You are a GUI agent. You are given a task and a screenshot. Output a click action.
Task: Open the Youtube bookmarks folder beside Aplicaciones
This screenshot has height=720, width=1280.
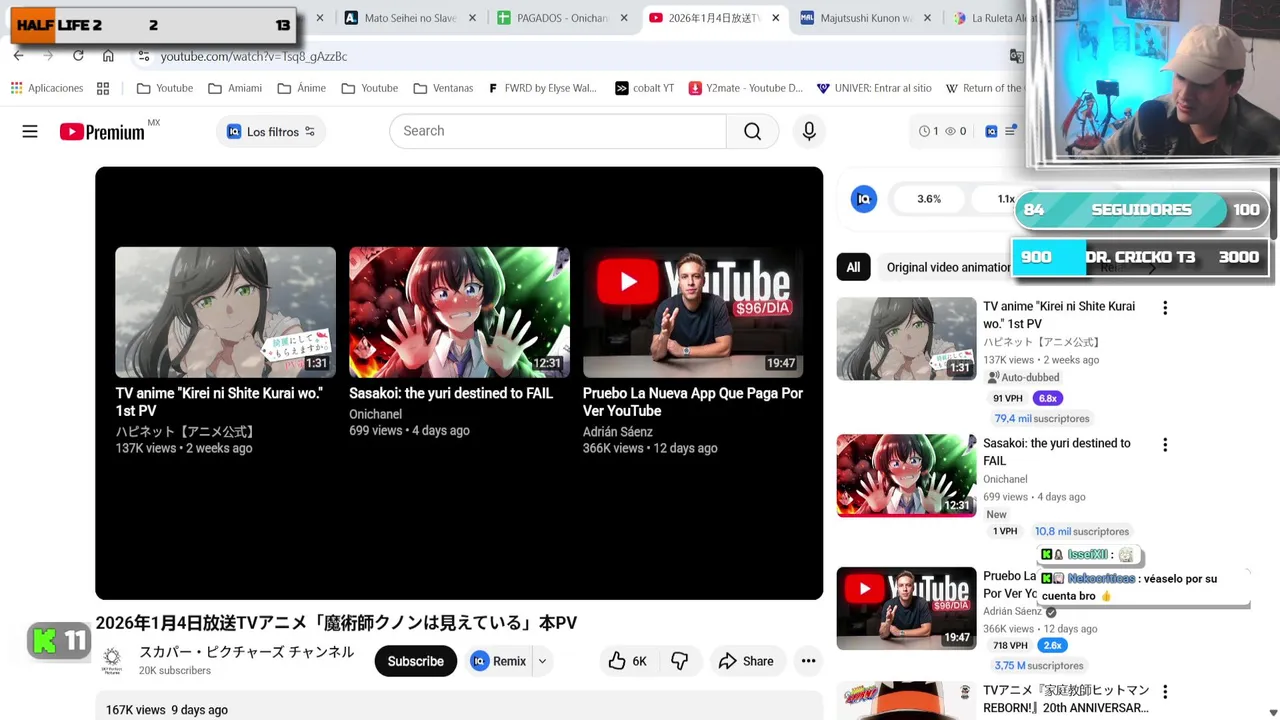click(165, 88)
